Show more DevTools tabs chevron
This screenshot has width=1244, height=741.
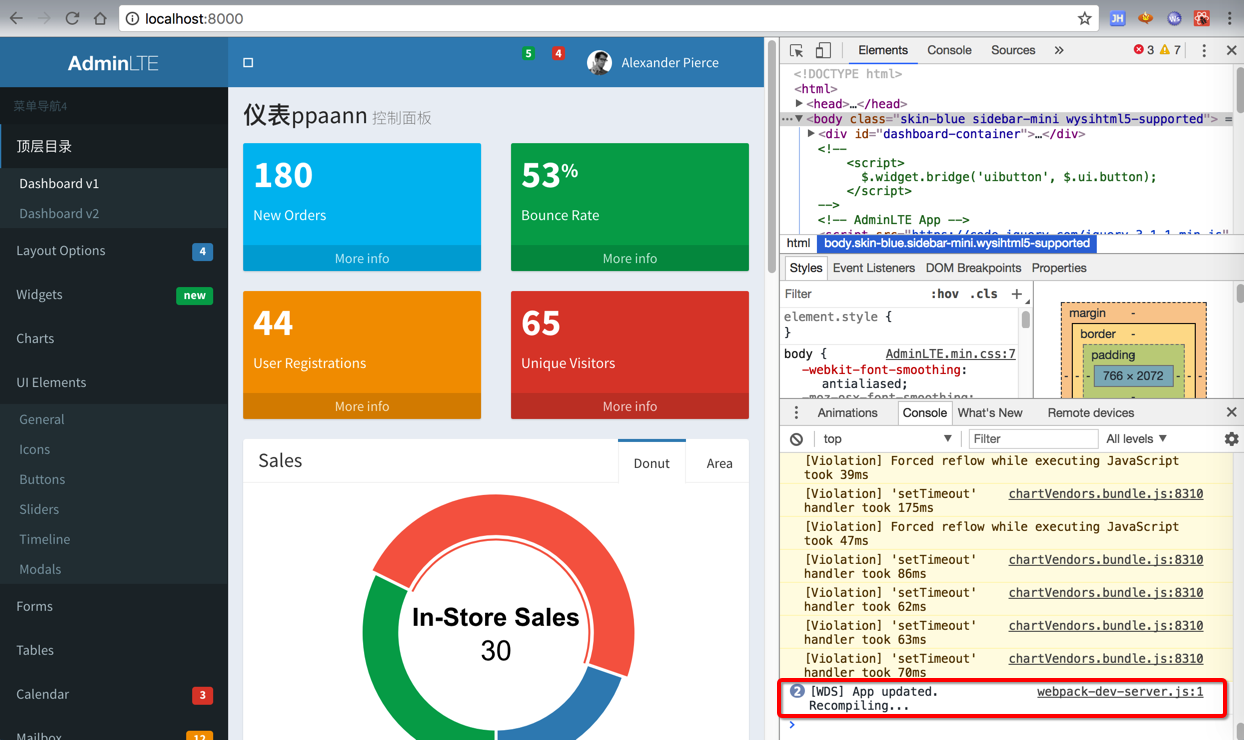(x=1059, y=50)
